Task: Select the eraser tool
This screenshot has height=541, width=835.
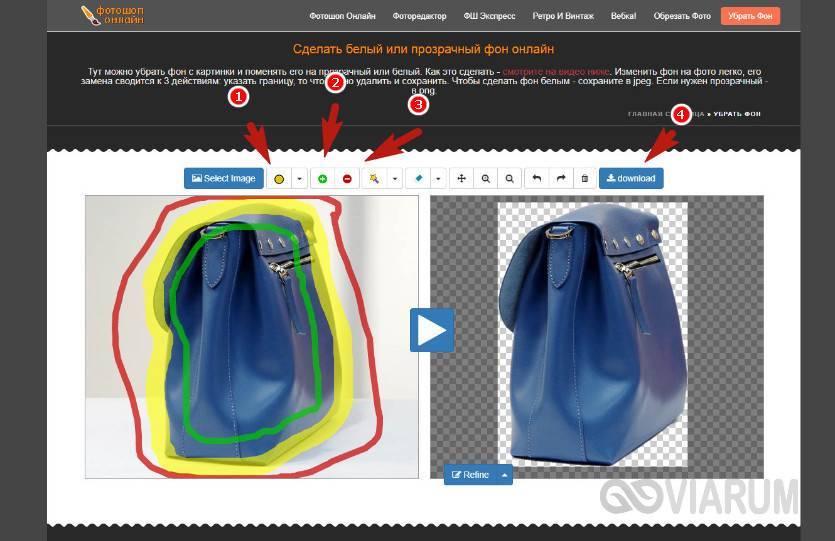Action: tap(418, 179)
